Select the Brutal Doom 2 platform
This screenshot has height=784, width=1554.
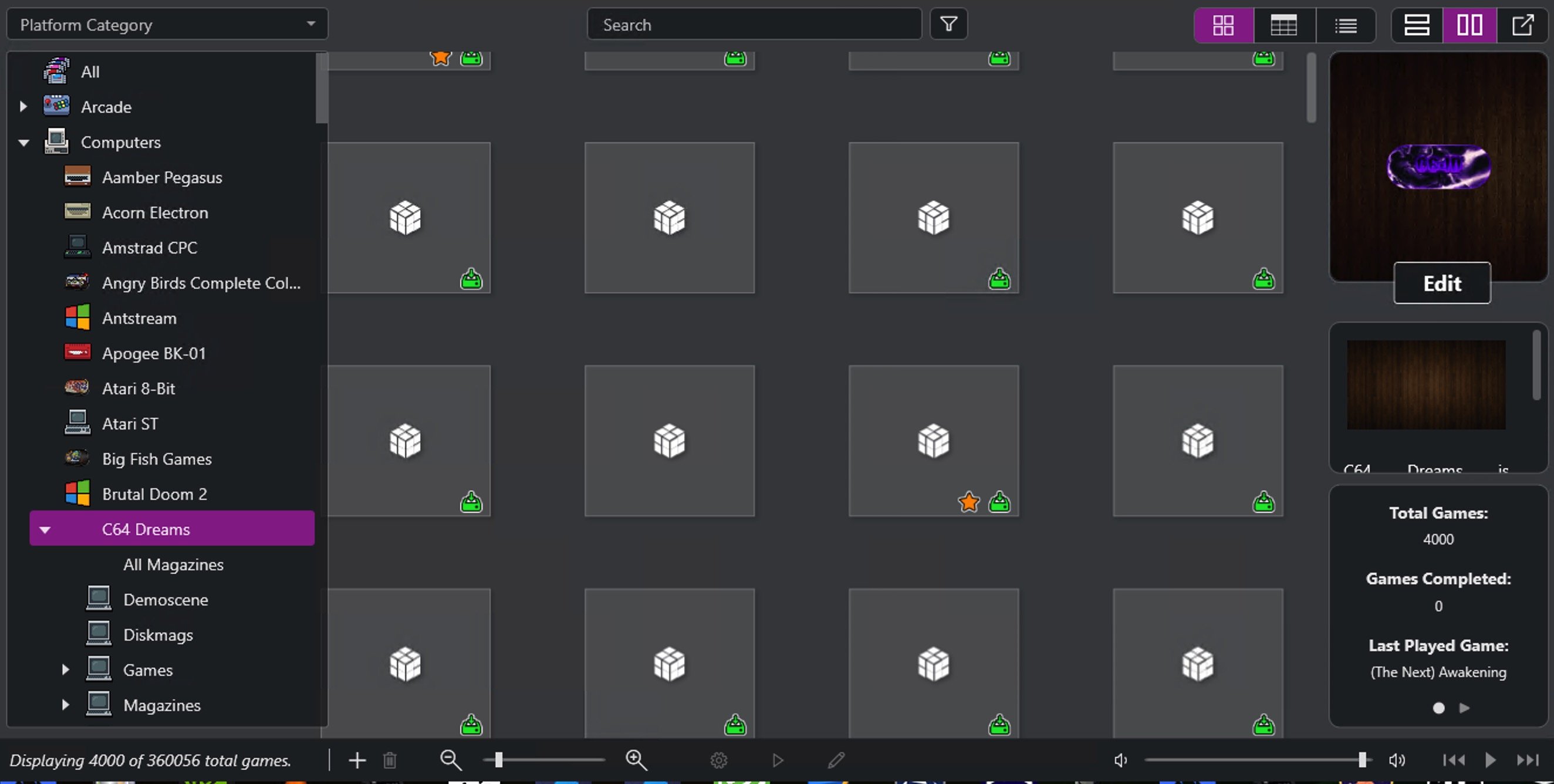tap(154, 494)
